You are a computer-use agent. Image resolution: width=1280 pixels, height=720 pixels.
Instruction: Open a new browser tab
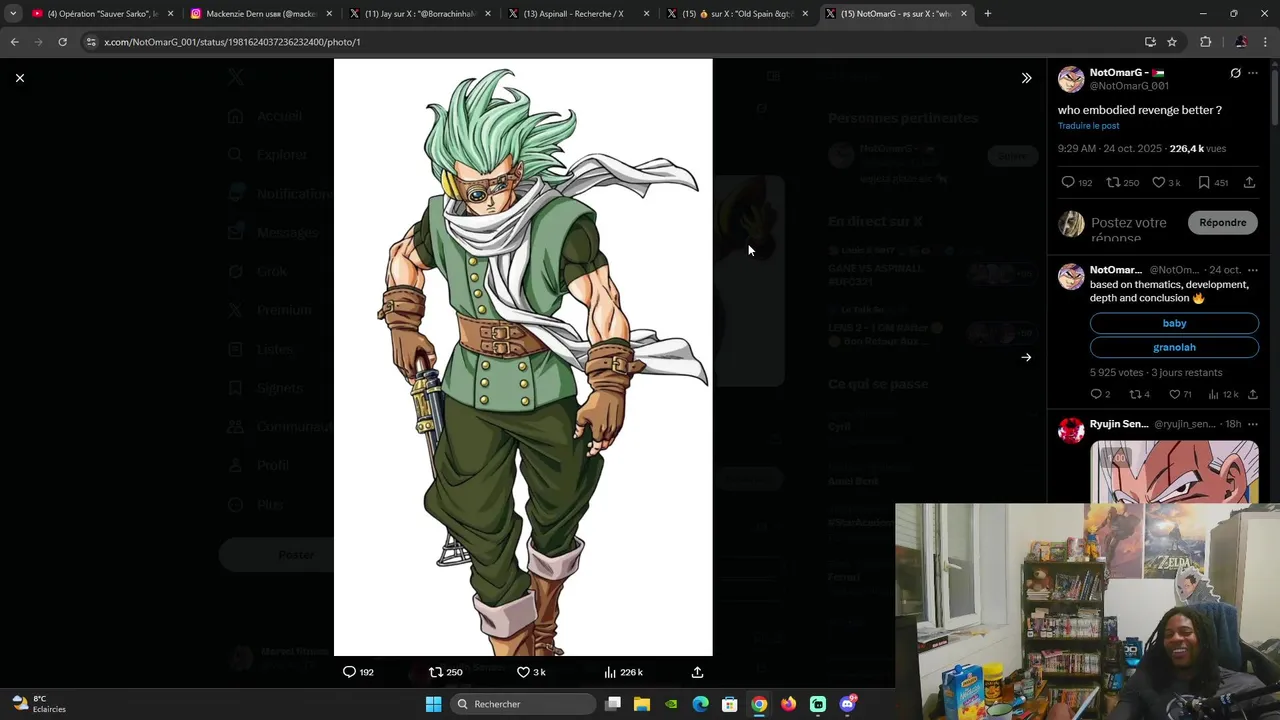987,14
